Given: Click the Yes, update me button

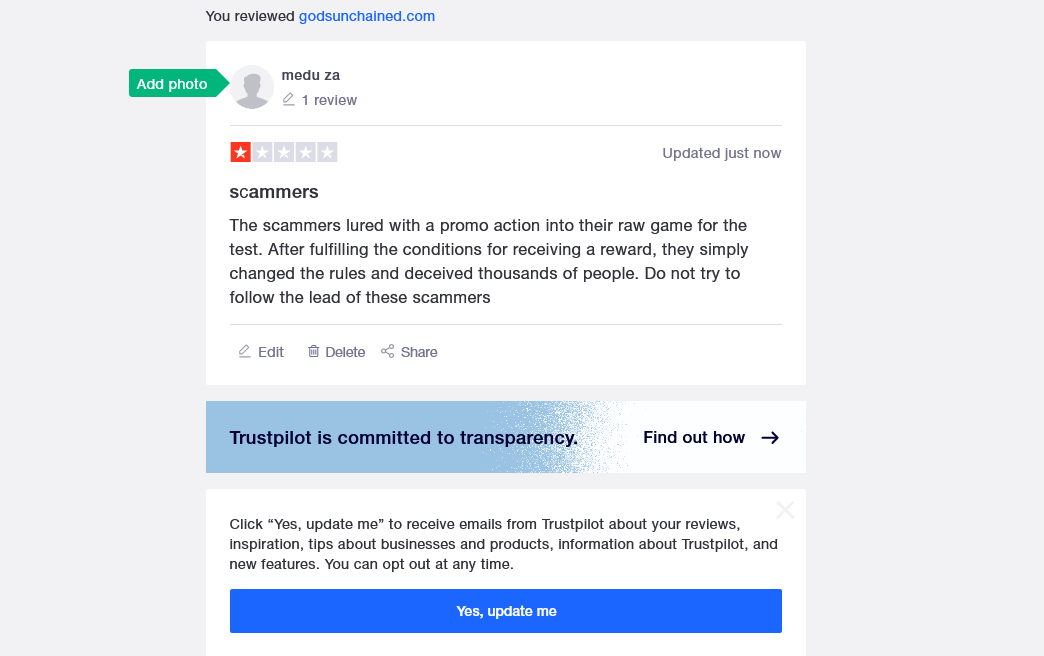Looking at the screenshot, I should (x=505, y=611).
